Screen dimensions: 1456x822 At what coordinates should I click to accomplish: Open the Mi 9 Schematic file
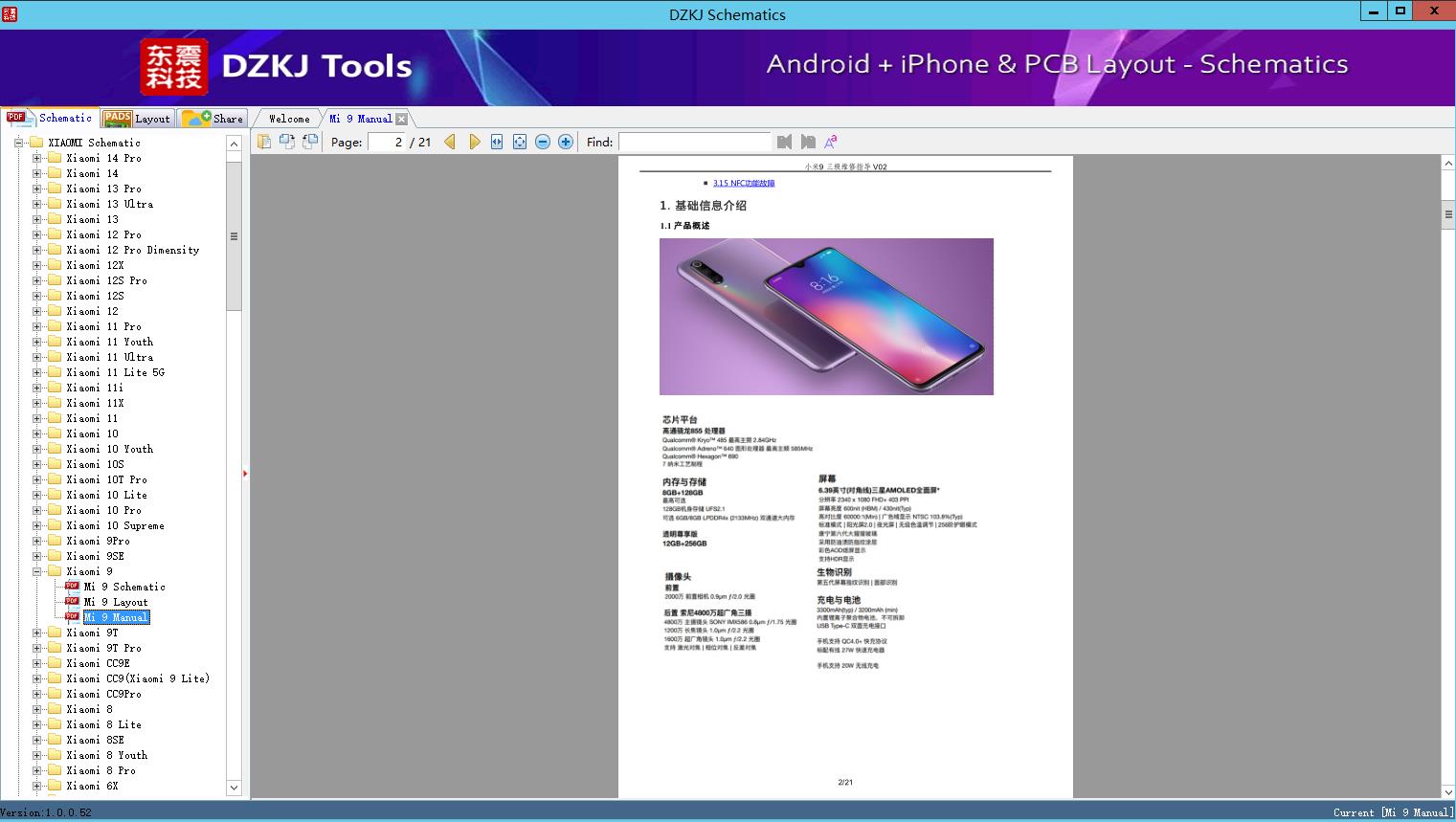124,587
